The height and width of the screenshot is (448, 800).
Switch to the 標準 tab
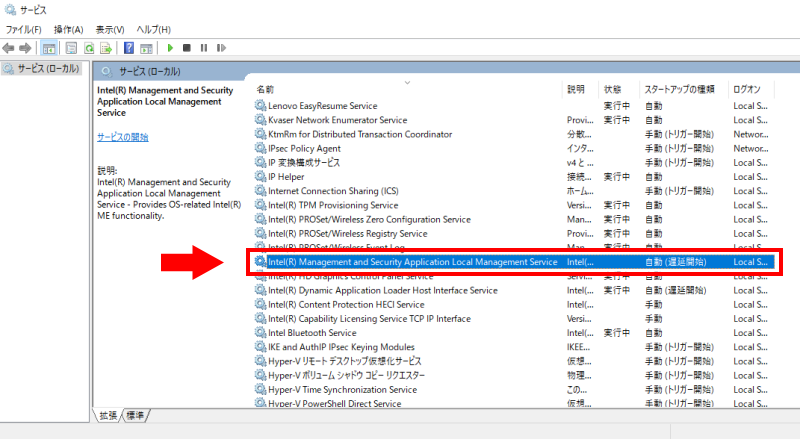click(135, 415)
